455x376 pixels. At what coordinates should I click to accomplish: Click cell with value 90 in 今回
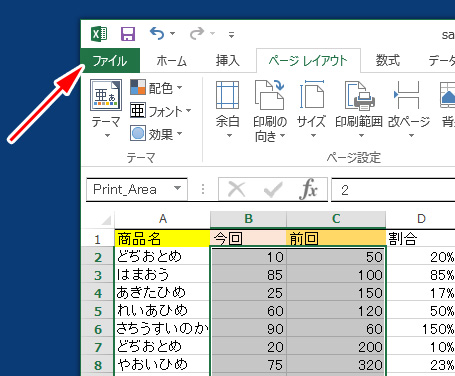248,329
